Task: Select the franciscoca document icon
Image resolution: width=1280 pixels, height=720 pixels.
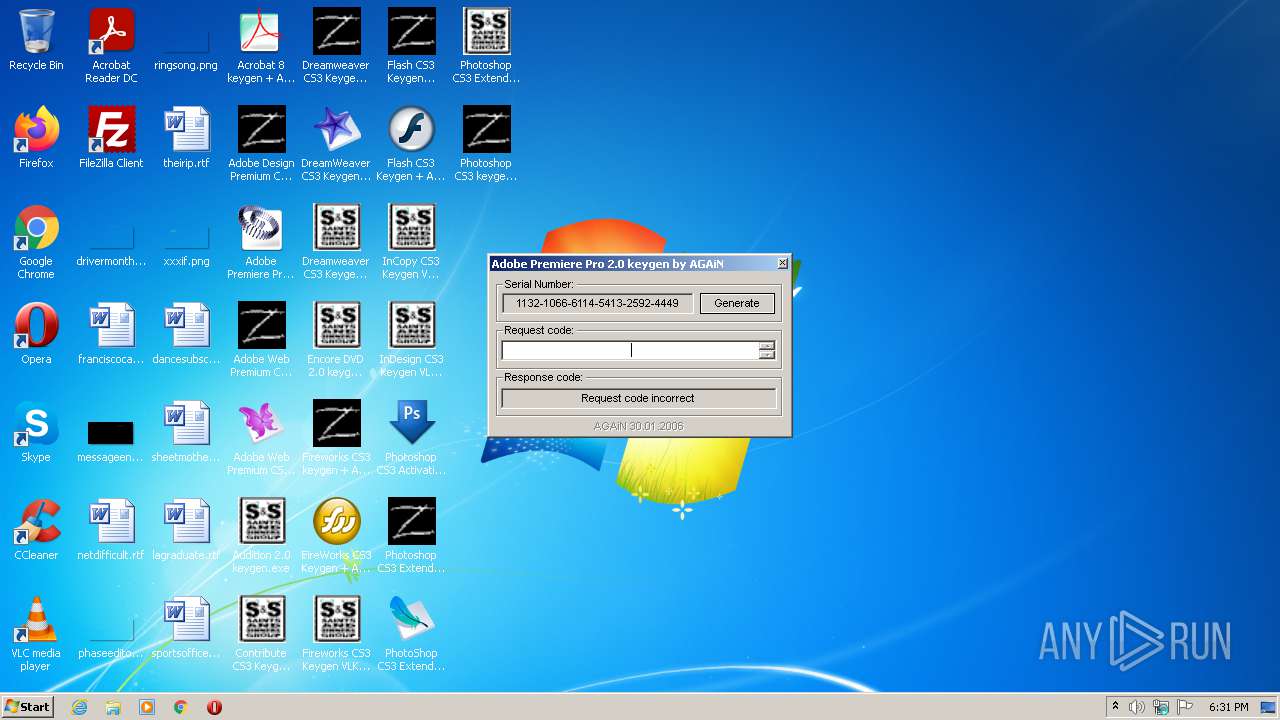Action: [111, 333]
